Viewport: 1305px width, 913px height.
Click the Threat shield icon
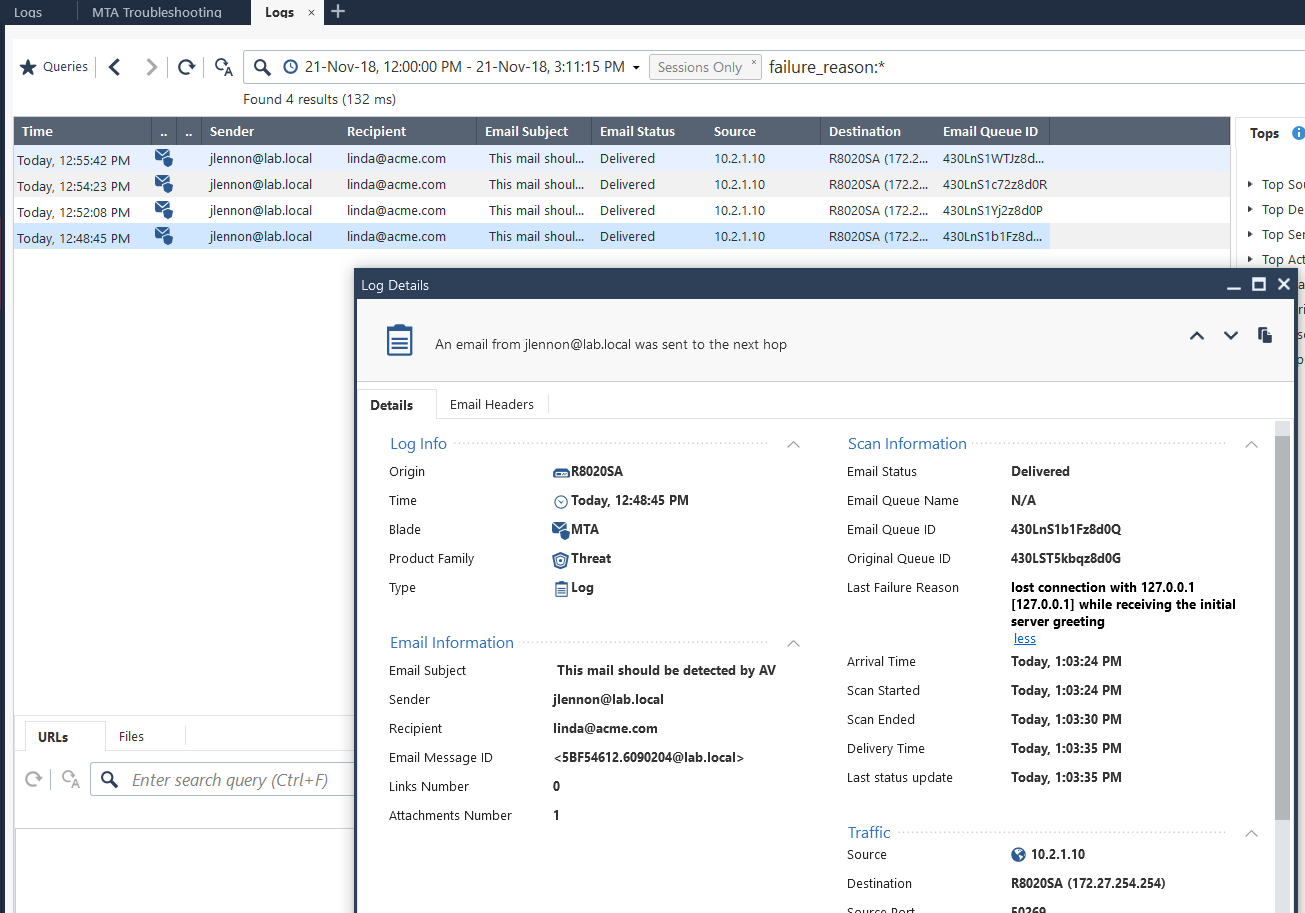click(560, 559)
